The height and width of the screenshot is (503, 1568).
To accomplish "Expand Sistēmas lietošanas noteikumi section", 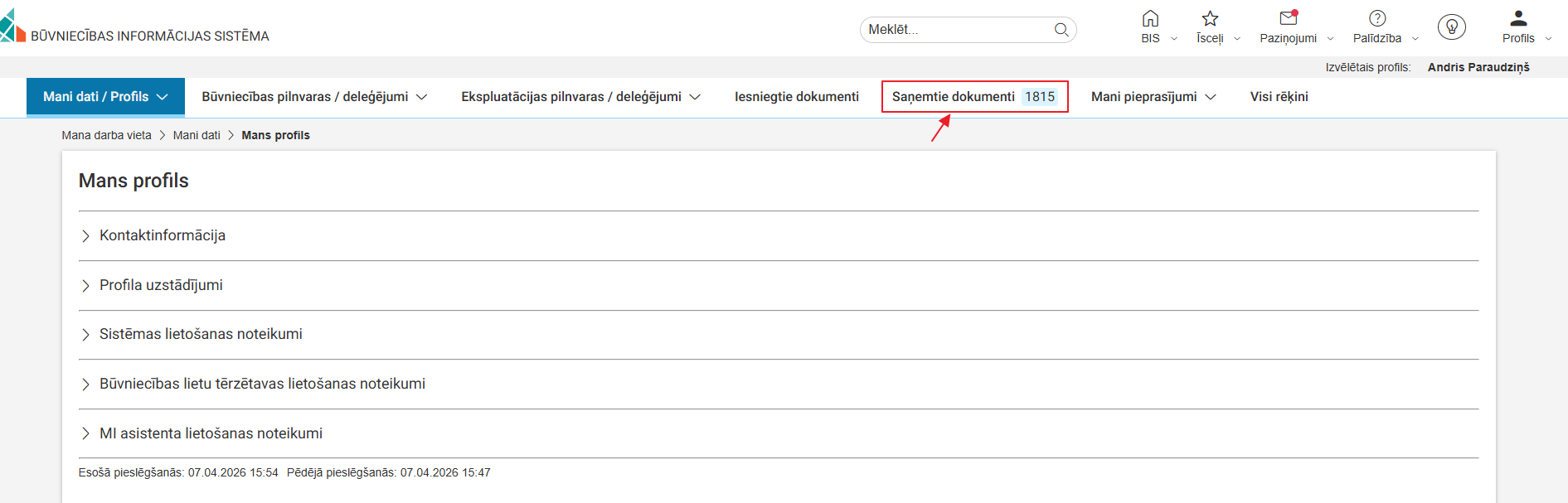I will [201, 334].
